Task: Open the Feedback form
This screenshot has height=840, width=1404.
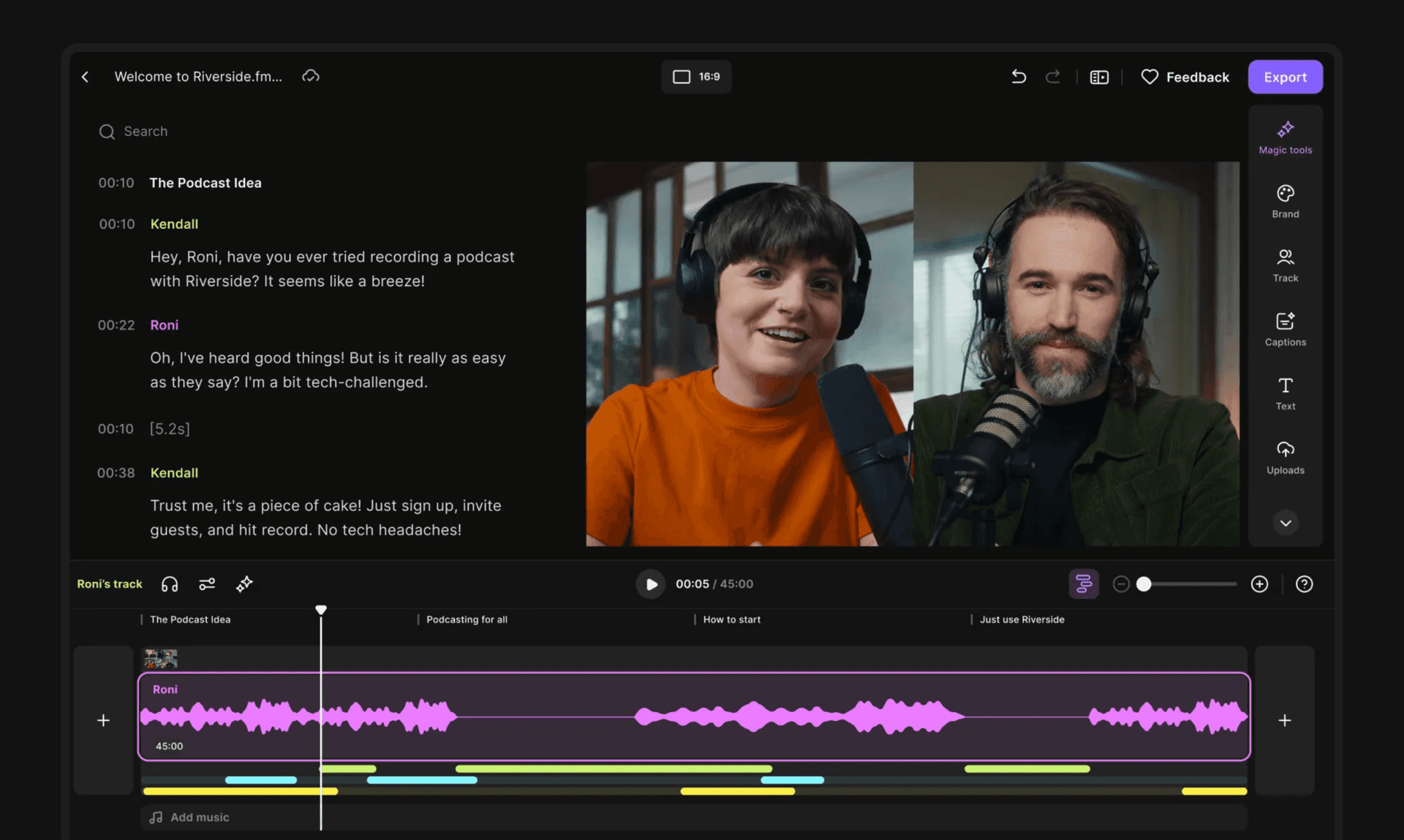Action: [1185, 77]
